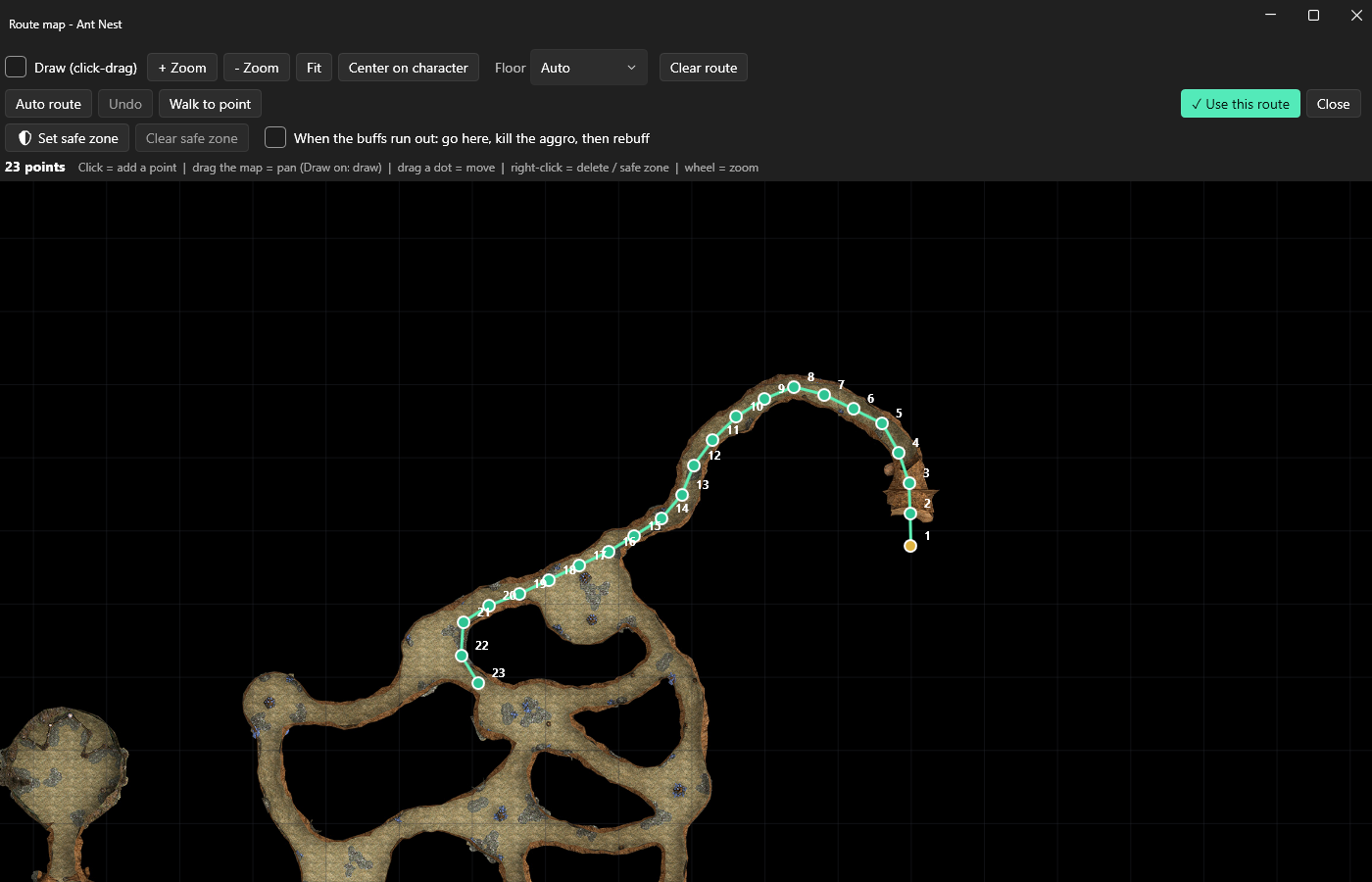Image resolution: width=1372 pixels, height=882 pixels.
Task: Select route point 6 on the map
Action: 854,409
